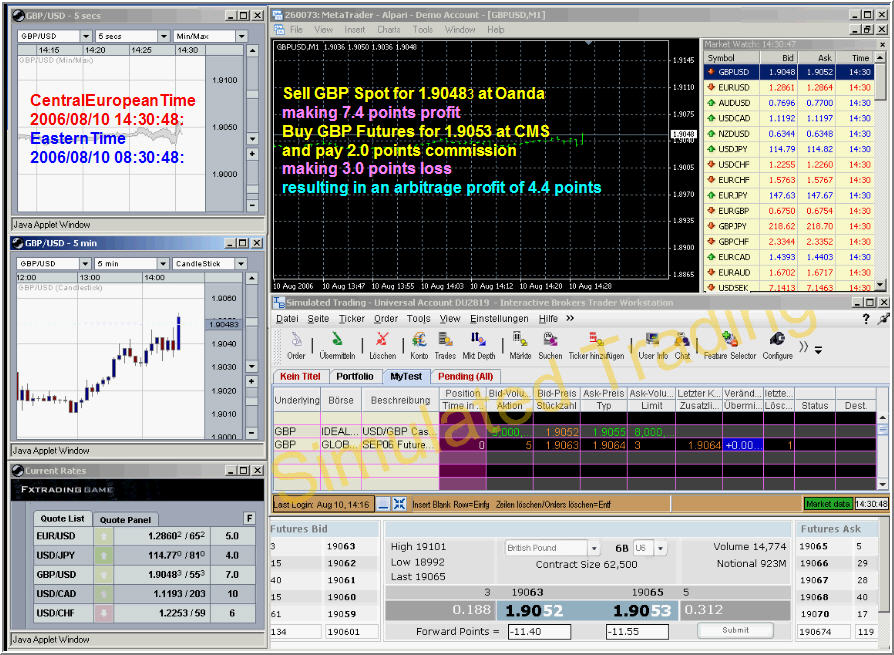The height and width of the screenshot is (655, 894).
Task: Click the blue line icon beside Last Login
Action: coord(384,504)
